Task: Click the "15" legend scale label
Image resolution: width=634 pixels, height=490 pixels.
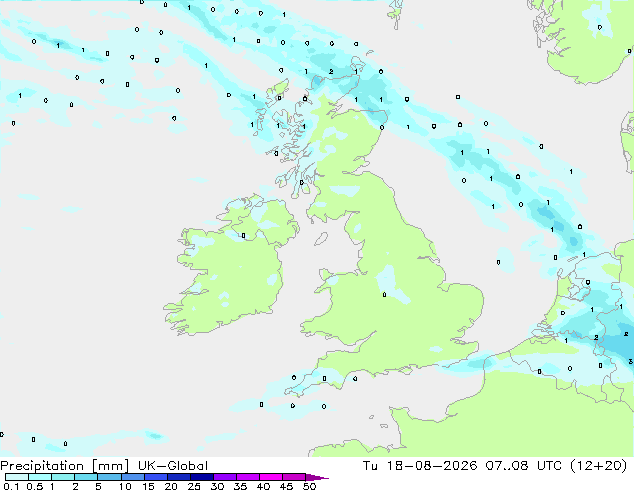Action: (x=148, y=486)
